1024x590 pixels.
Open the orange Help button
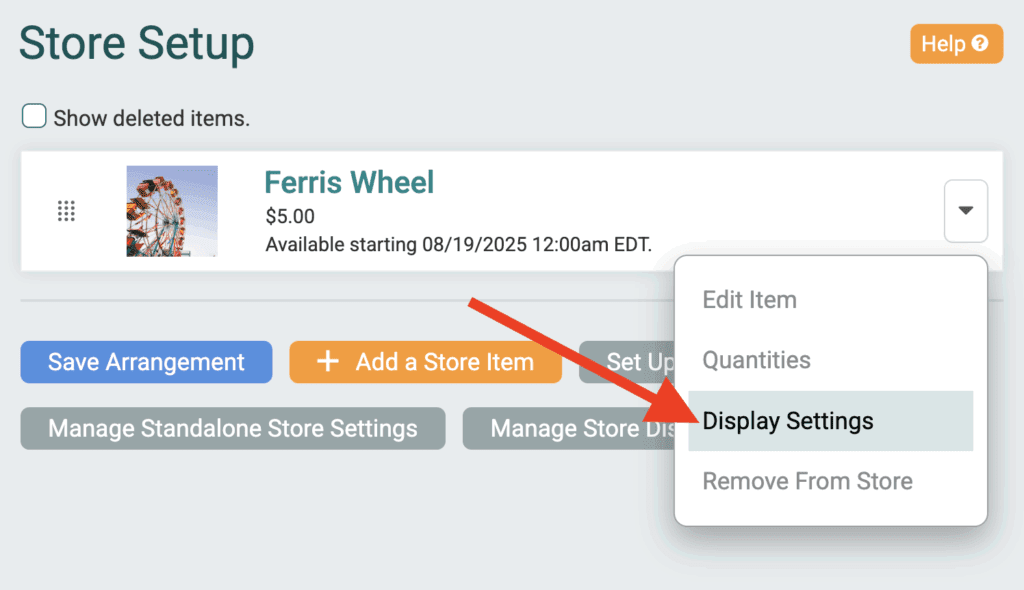(x=957, y=44)
